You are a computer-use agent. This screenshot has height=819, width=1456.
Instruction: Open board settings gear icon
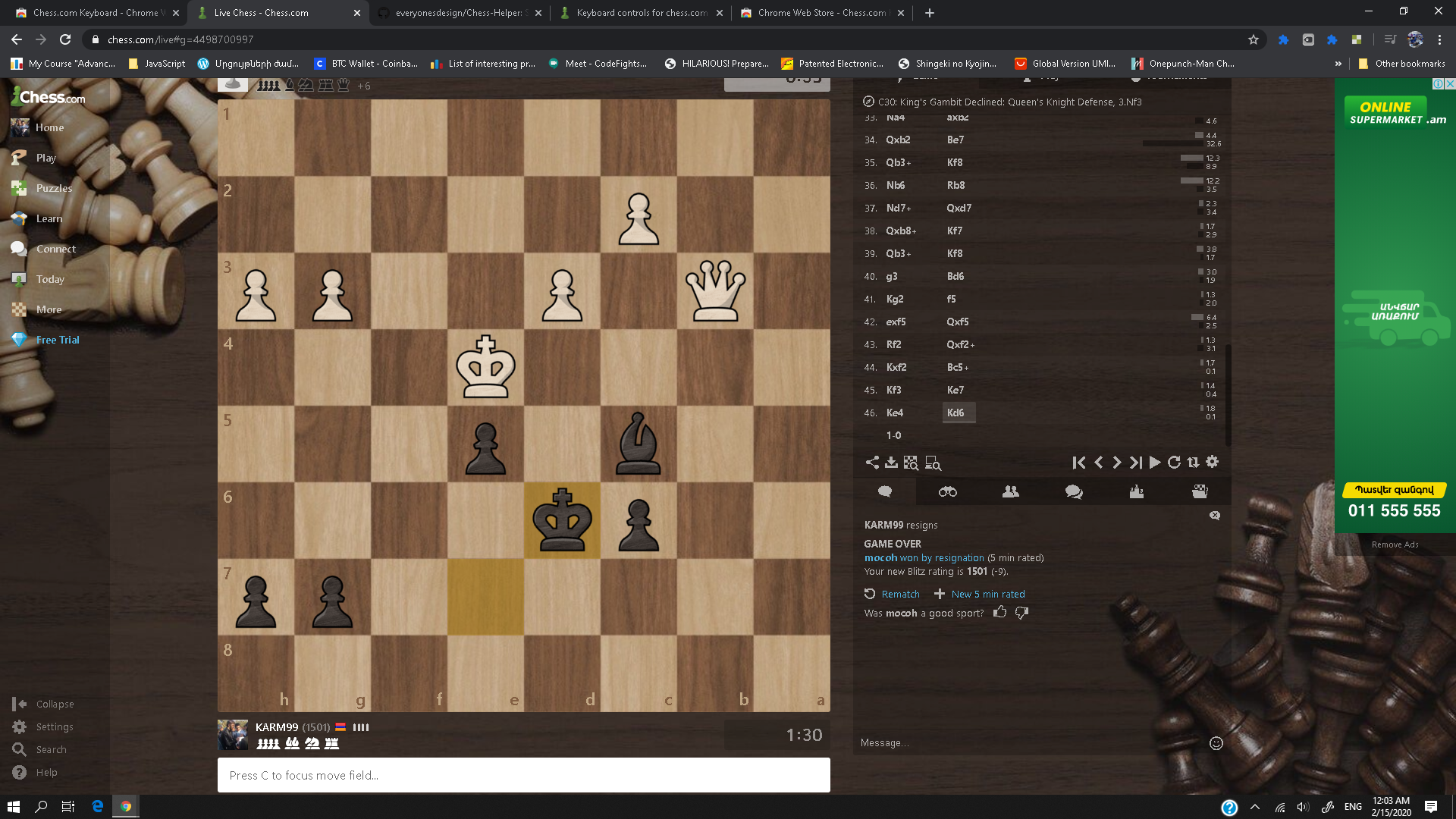point(1213,462)
